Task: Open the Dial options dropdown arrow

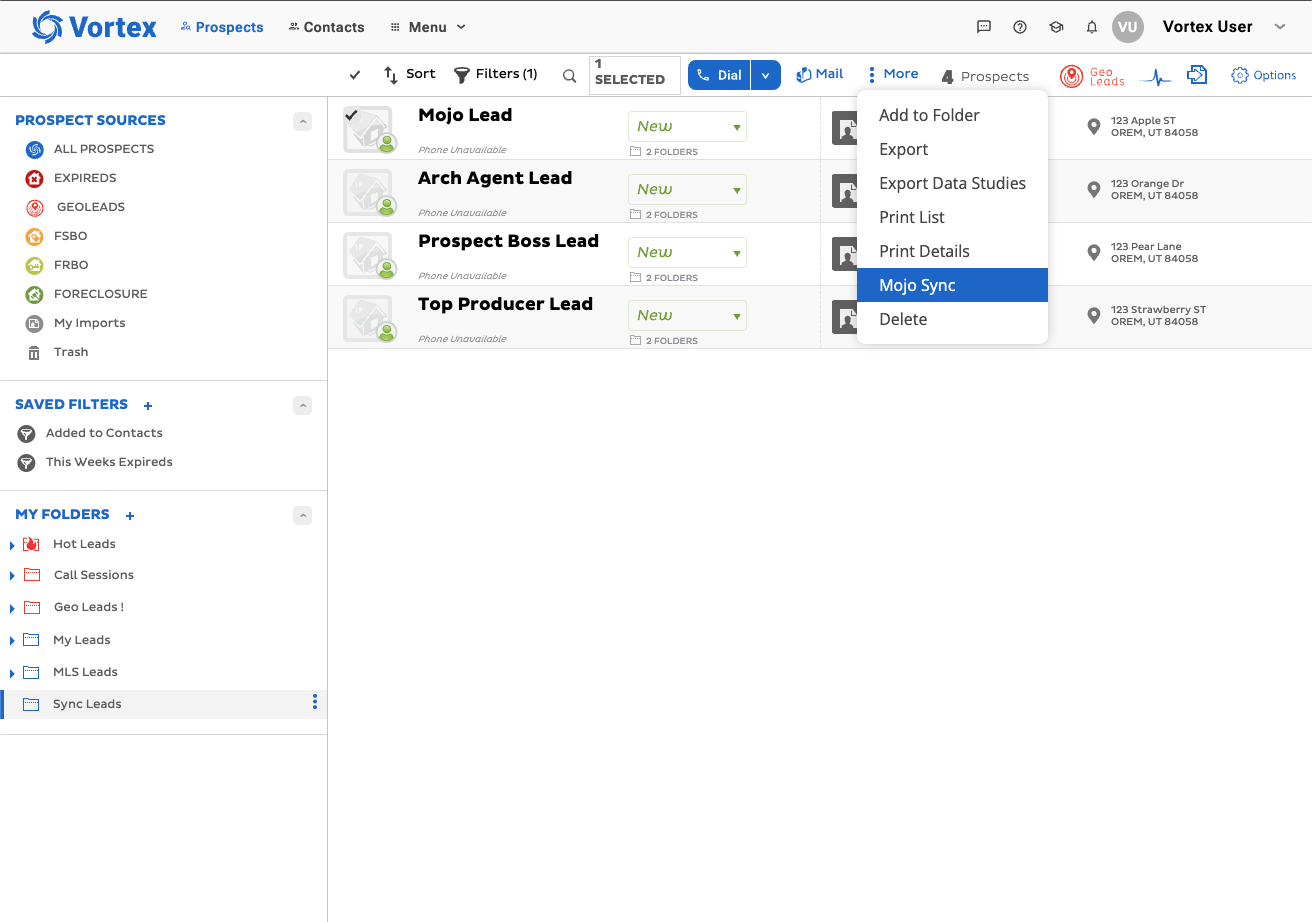Action: (766, 75)
